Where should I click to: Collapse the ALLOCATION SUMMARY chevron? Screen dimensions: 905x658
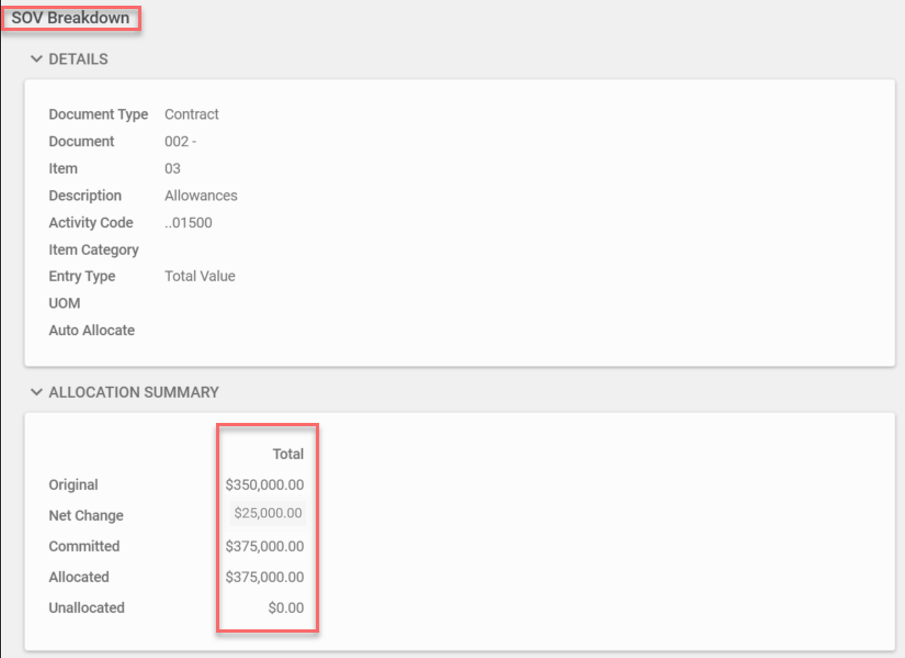tap(36, 392)
